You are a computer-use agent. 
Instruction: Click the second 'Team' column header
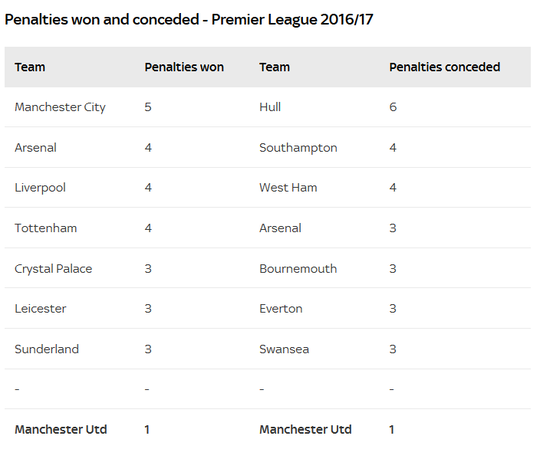pyautogui.click(x=275, y=67)
